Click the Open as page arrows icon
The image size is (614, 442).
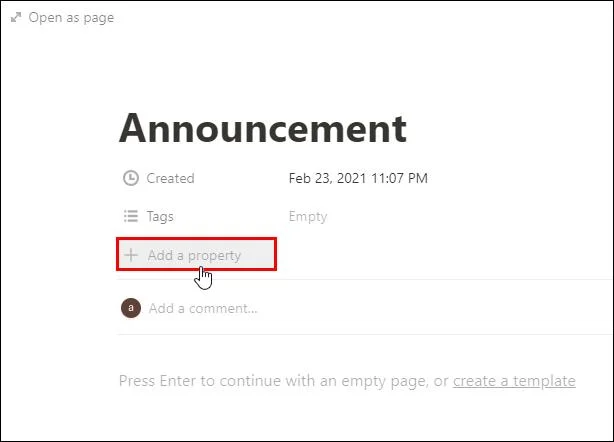coord(15,18)
